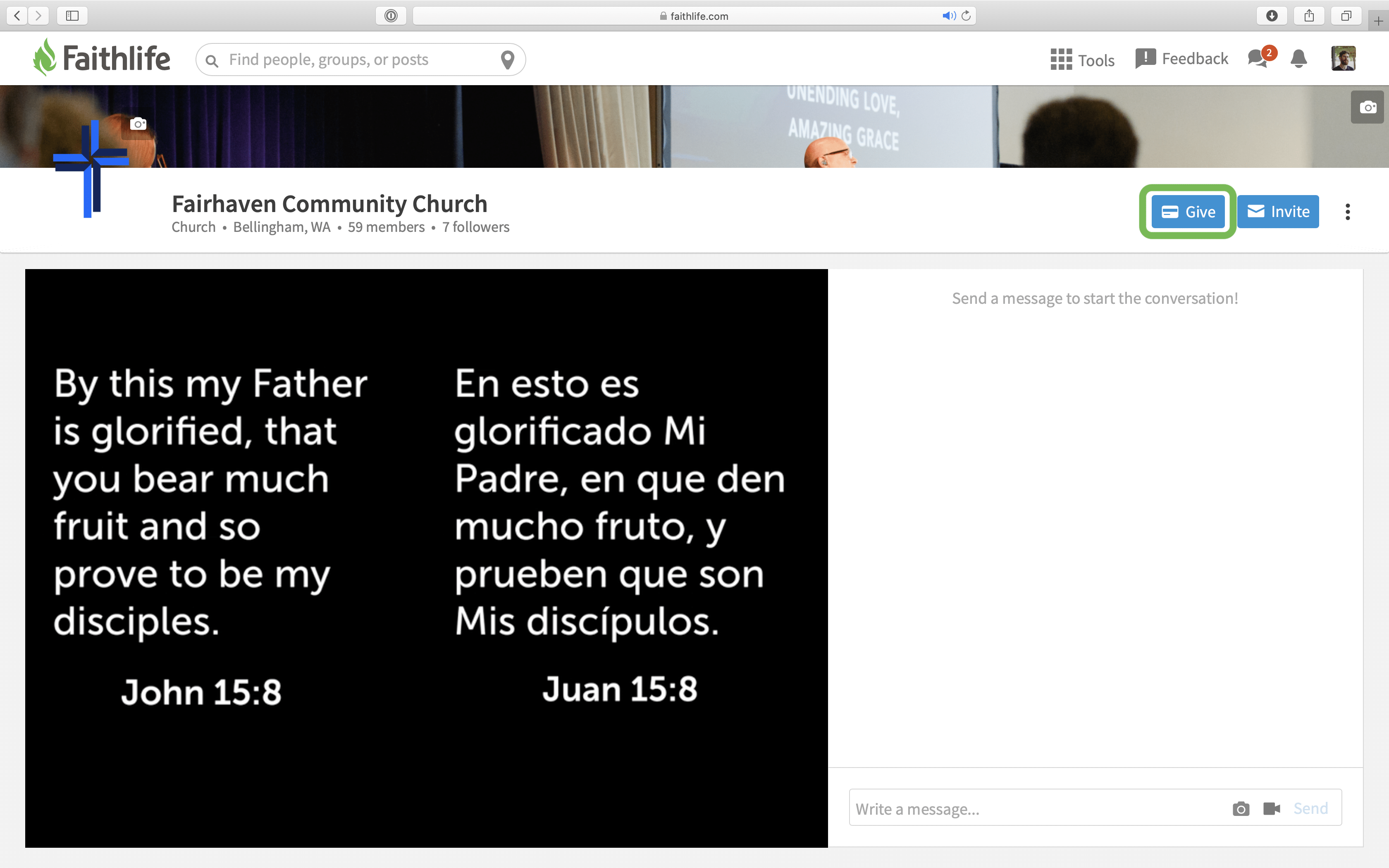
Task: Show the Safari sidebar
Action: (x=72, y=16)
